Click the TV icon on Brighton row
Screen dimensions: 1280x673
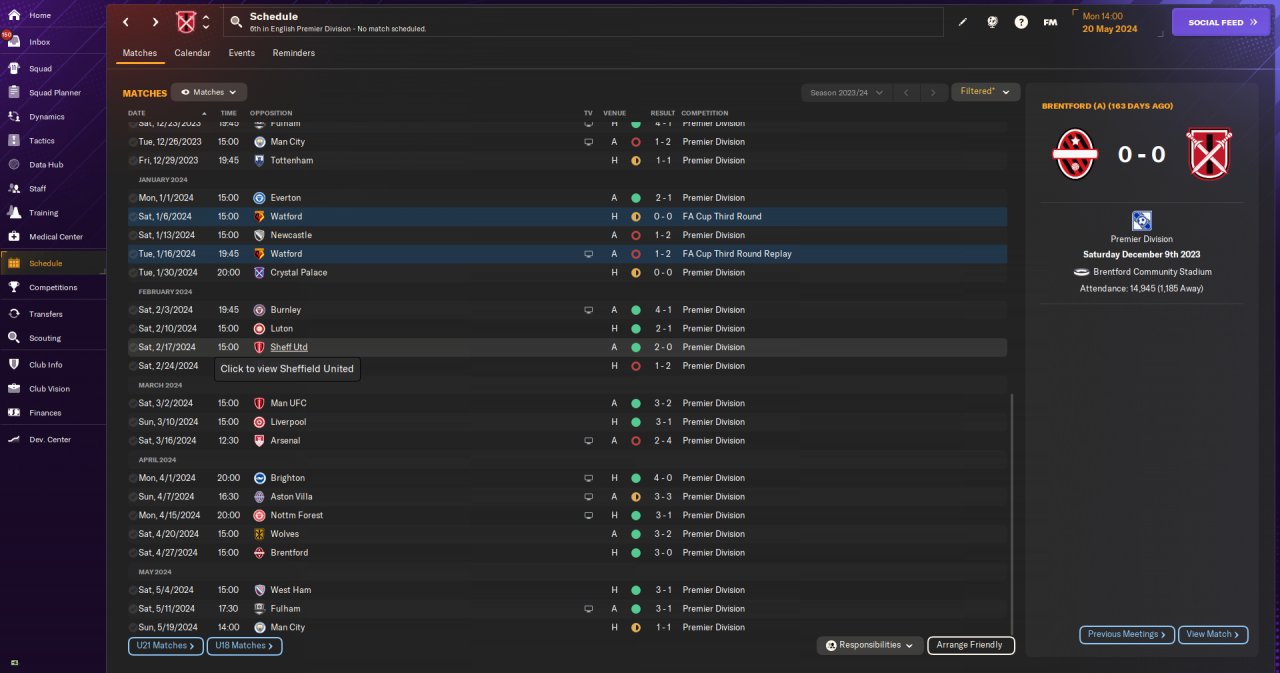589,478
